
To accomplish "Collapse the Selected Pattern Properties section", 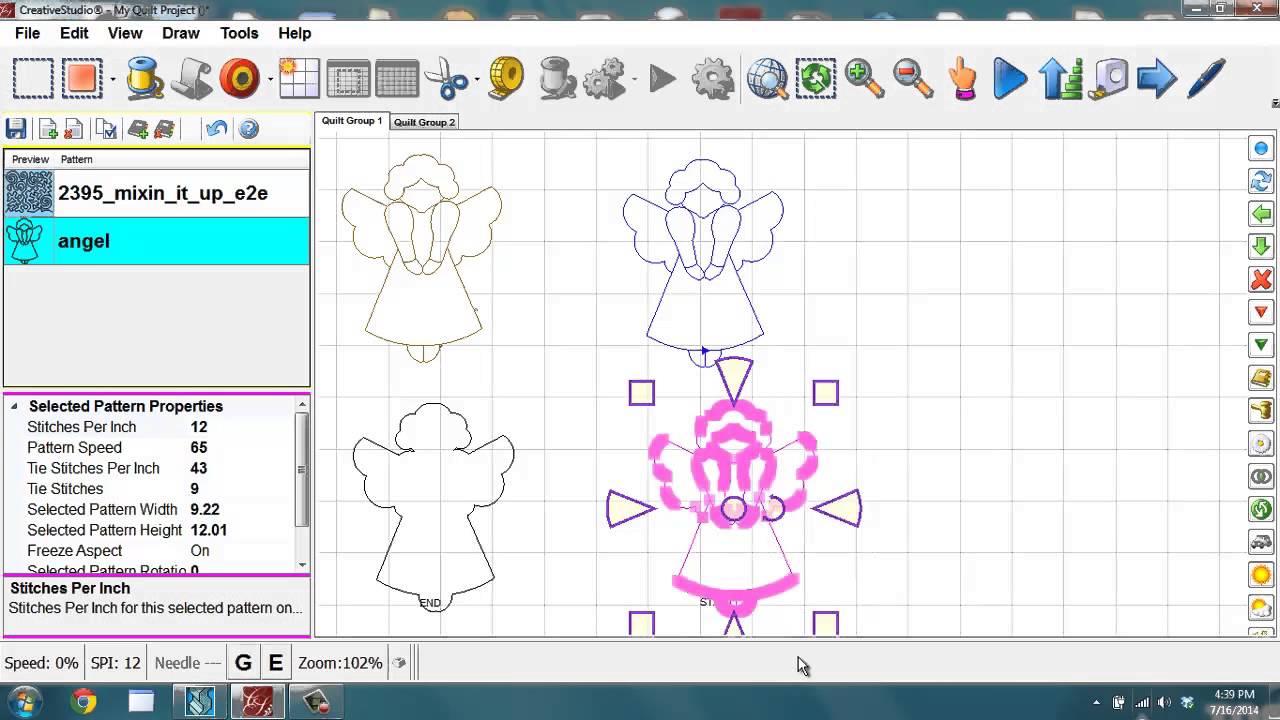I will (x=14, y=407).
